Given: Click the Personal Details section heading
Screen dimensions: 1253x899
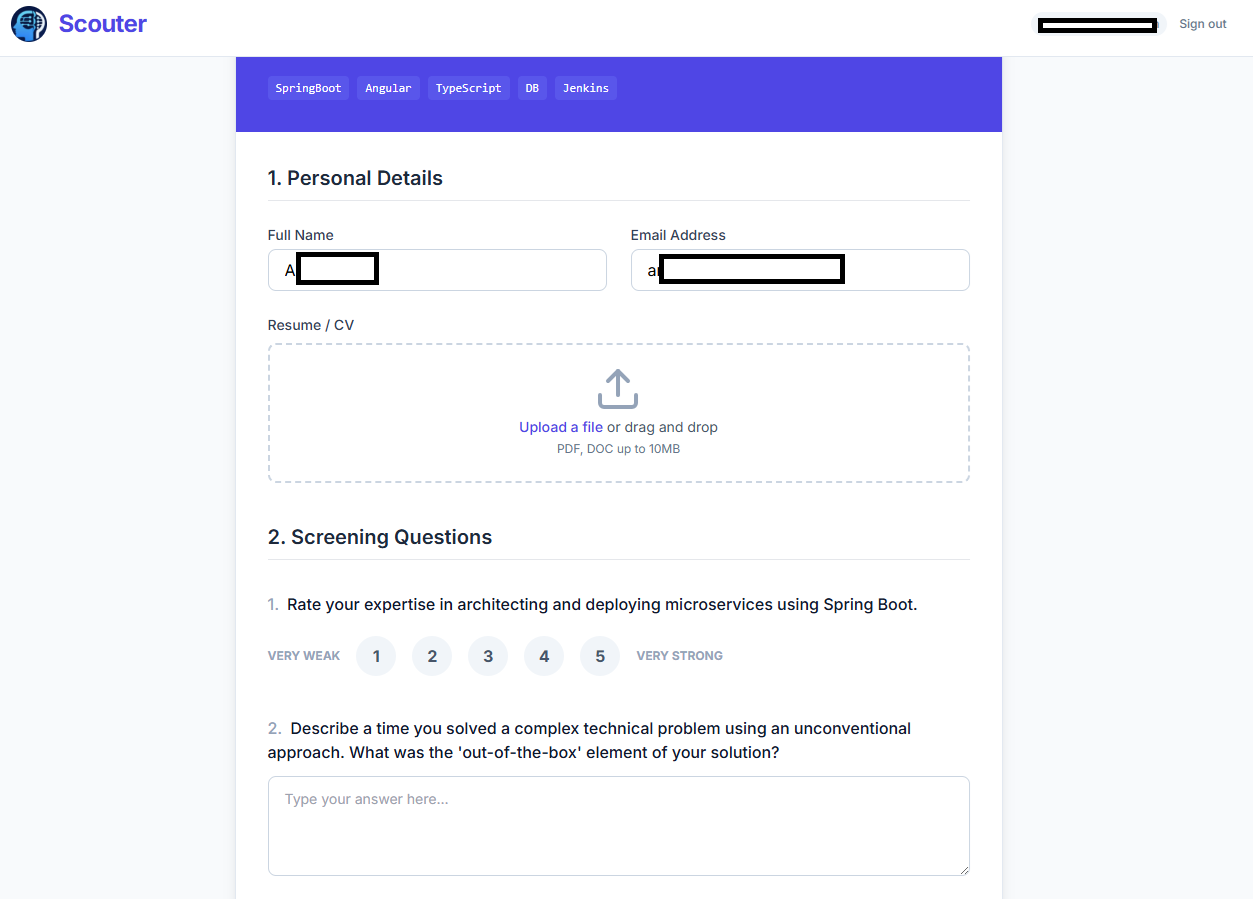Looking at the screenshot, I should pyautogui.click(x=355, y=177).
